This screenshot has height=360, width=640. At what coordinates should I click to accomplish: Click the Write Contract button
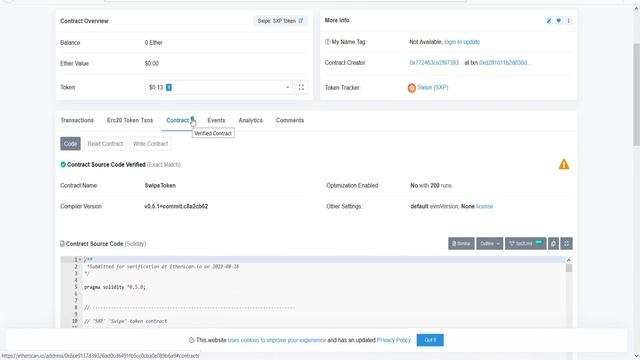point(150,144)
